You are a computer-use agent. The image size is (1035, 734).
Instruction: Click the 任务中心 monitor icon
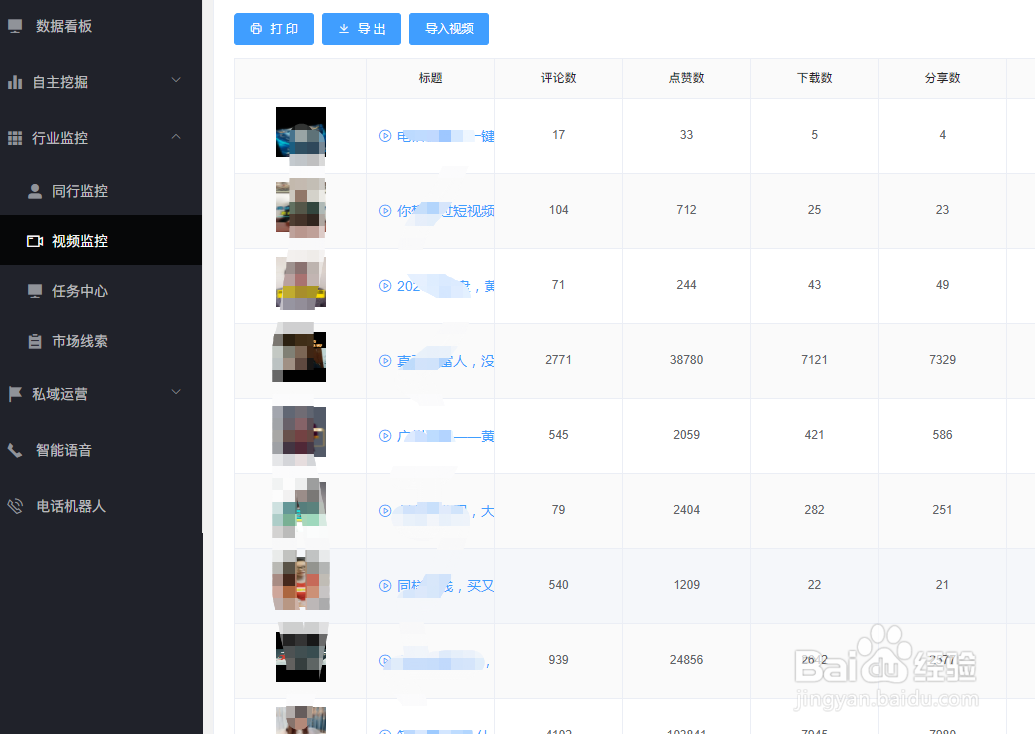pyautogui.click(x=35, y=291)
